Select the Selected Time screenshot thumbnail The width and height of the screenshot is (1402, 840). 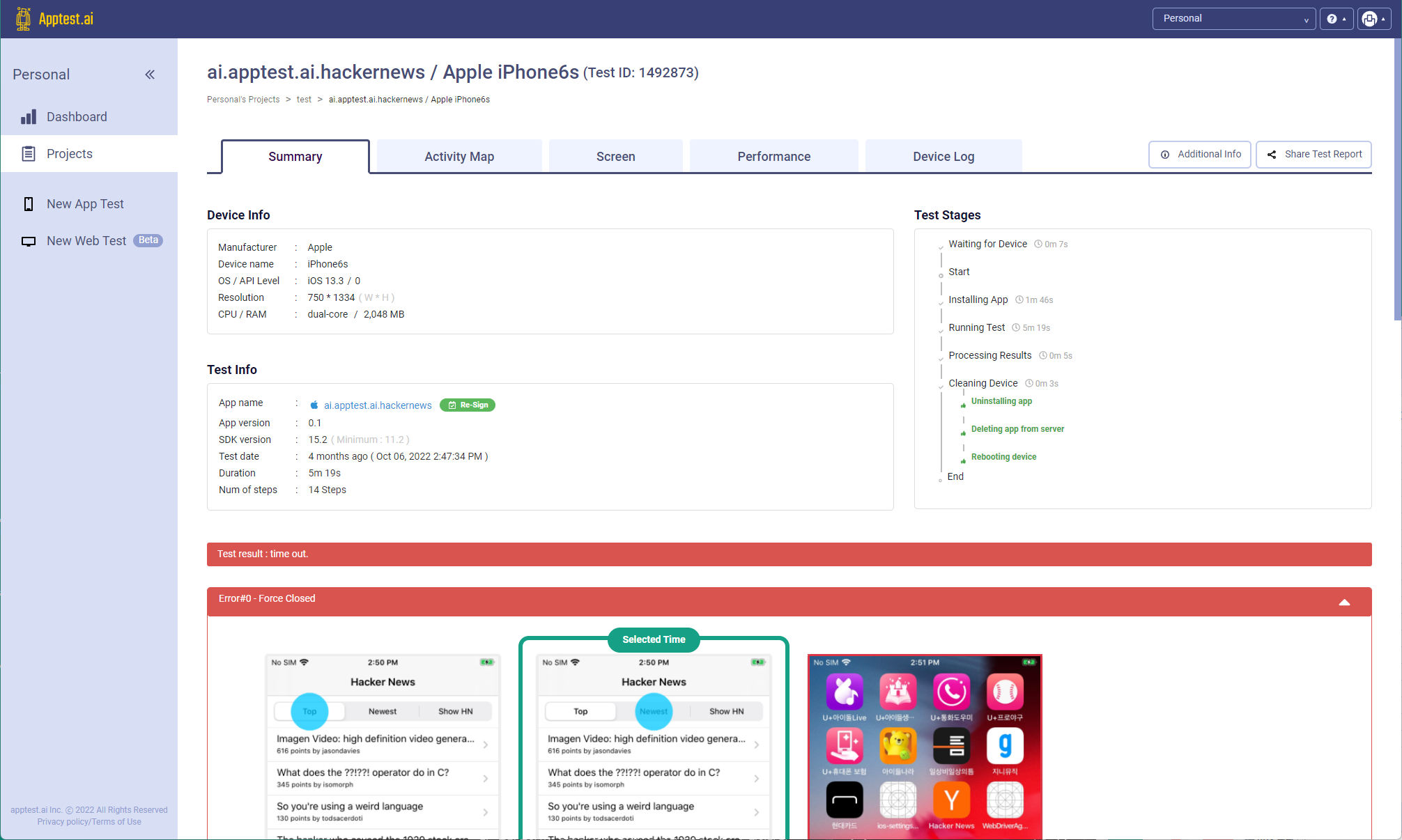tap(654, 747)
